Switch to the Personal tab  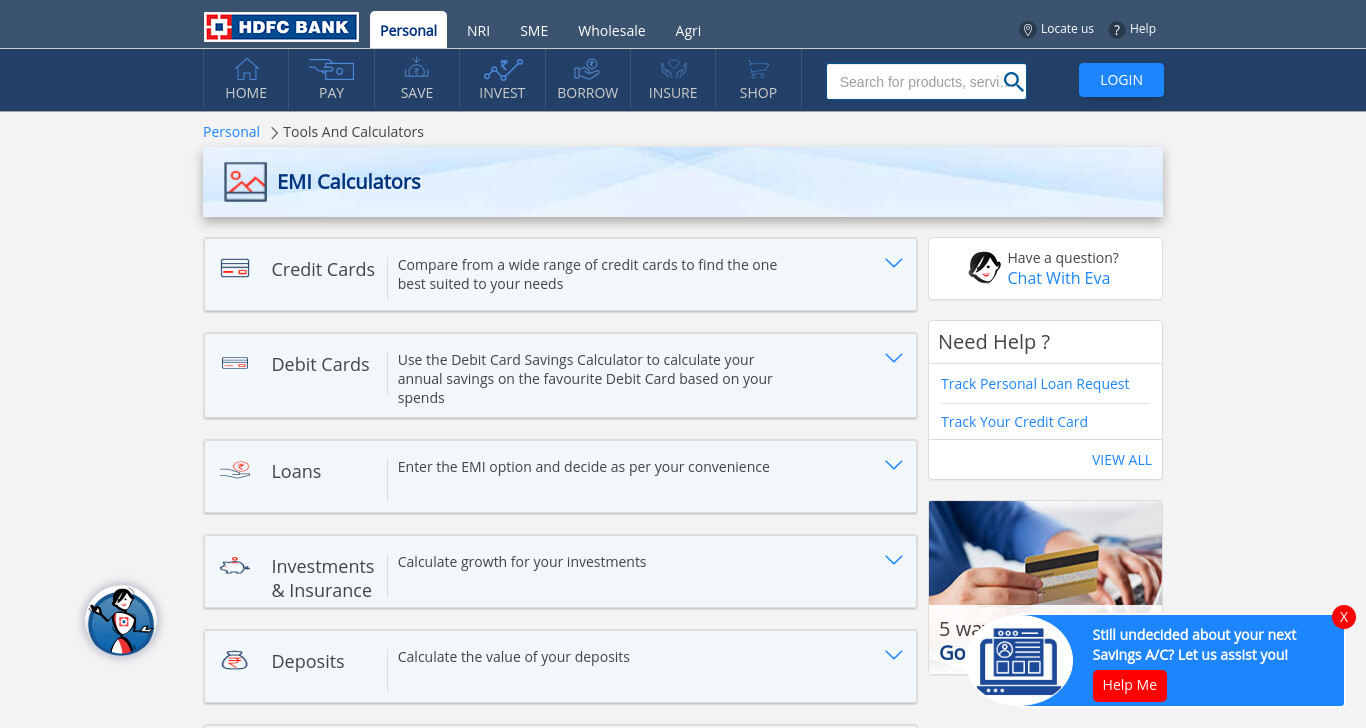point(408,30)
